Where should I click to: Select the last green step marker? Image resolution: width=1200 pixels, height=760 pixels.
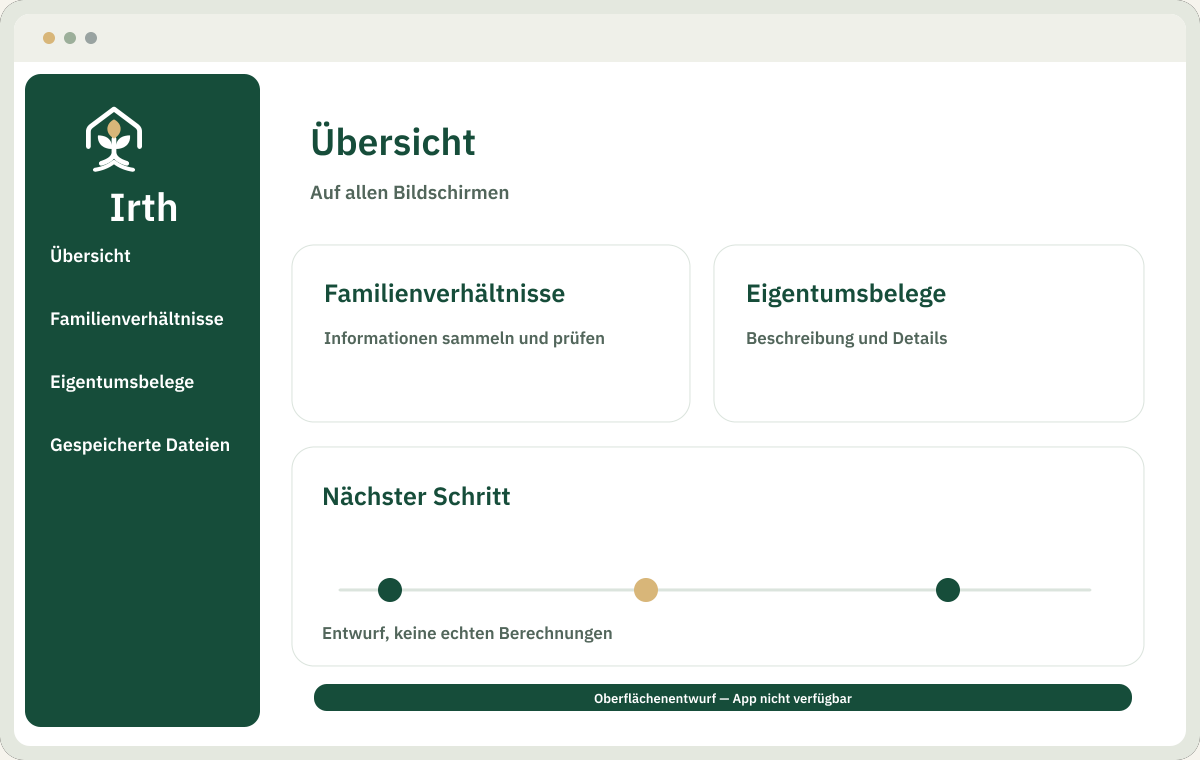point(948,590)
